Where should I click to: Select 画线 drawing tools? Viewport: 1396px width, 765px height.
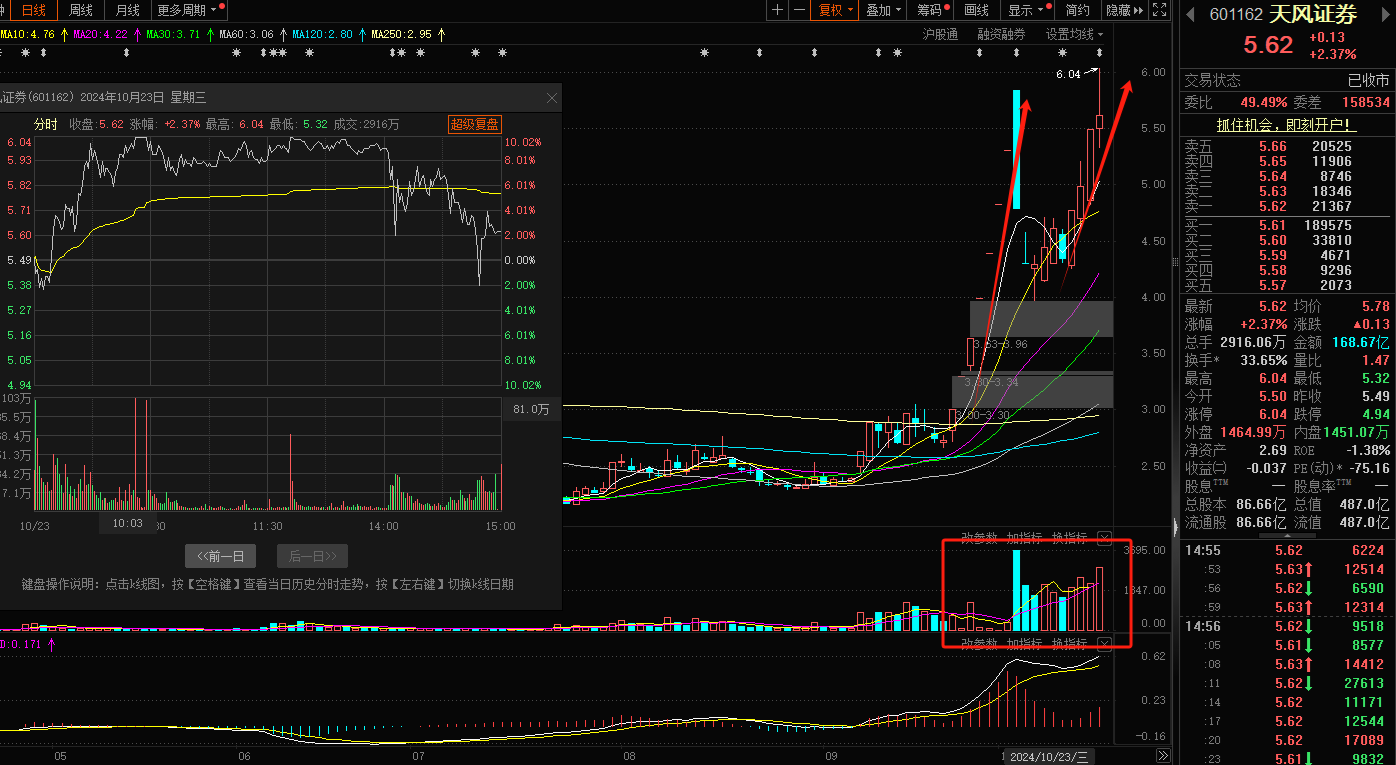[976, 10]
